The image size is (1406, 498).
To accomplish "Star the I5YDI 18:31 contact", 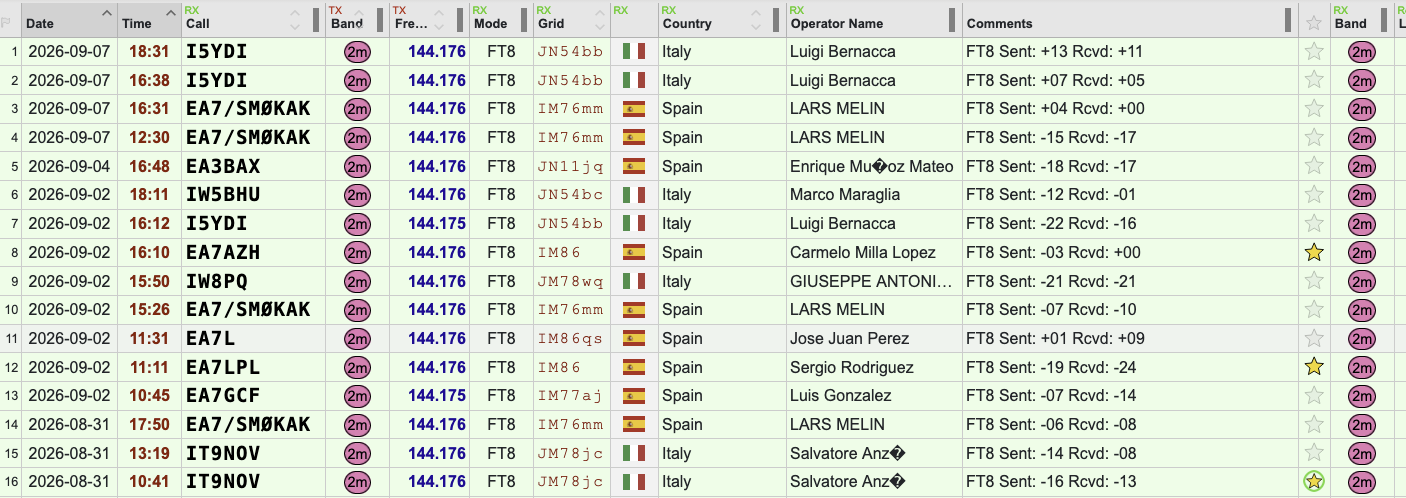I will 1314,52.
